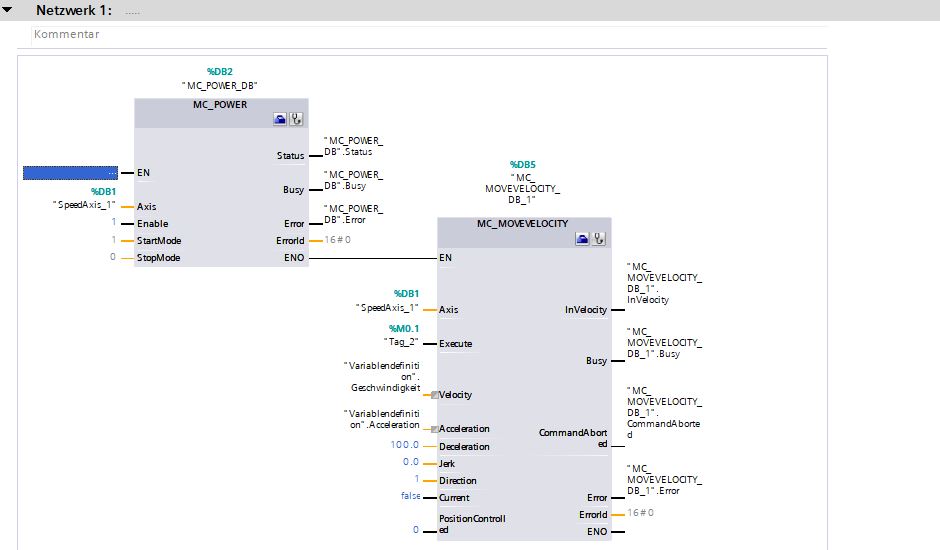Open diagnostics icon on MC_POWER block
The width and height of the screenshot is (940, 550).
[296, 119]
